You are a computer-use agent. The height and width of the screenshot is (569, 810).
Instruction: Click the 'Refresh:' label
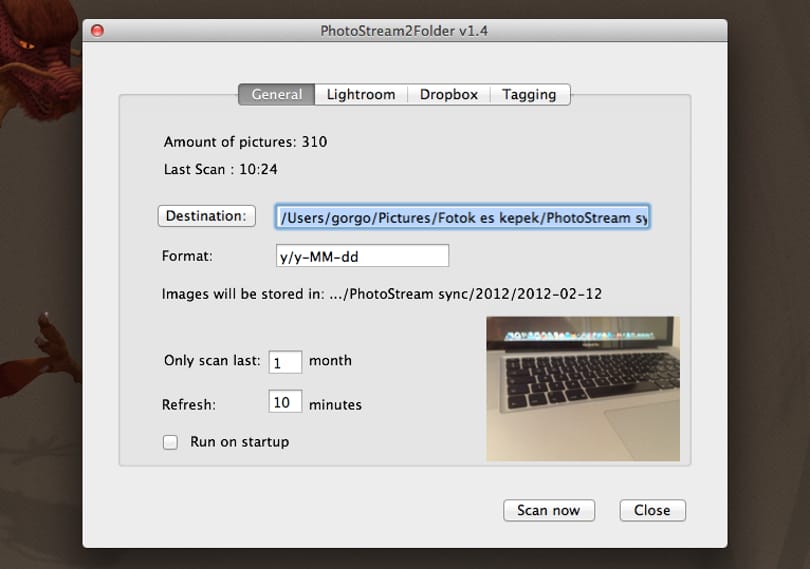point(189,404)
